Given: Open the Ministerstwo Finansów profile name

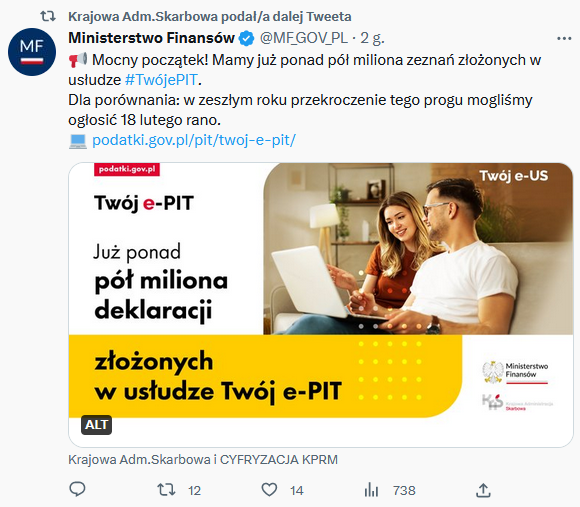Looking at the screenshot, I should 152,38.
